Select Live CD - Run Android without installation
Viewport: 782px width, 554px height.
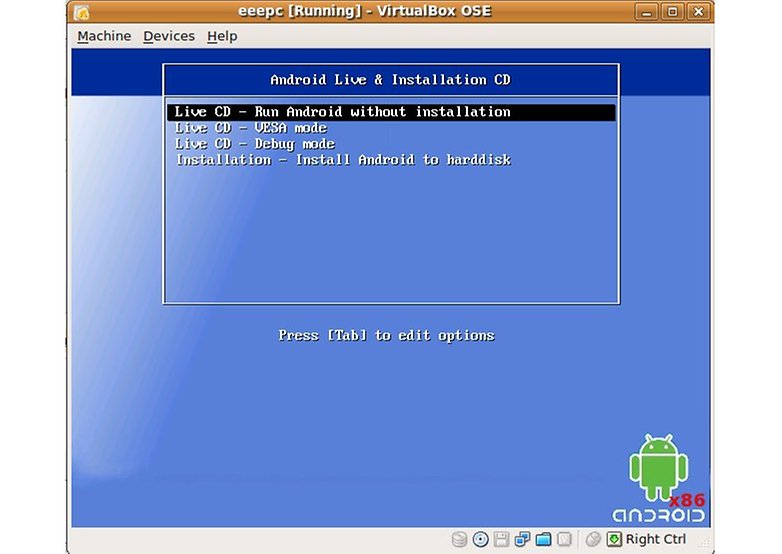391,112
